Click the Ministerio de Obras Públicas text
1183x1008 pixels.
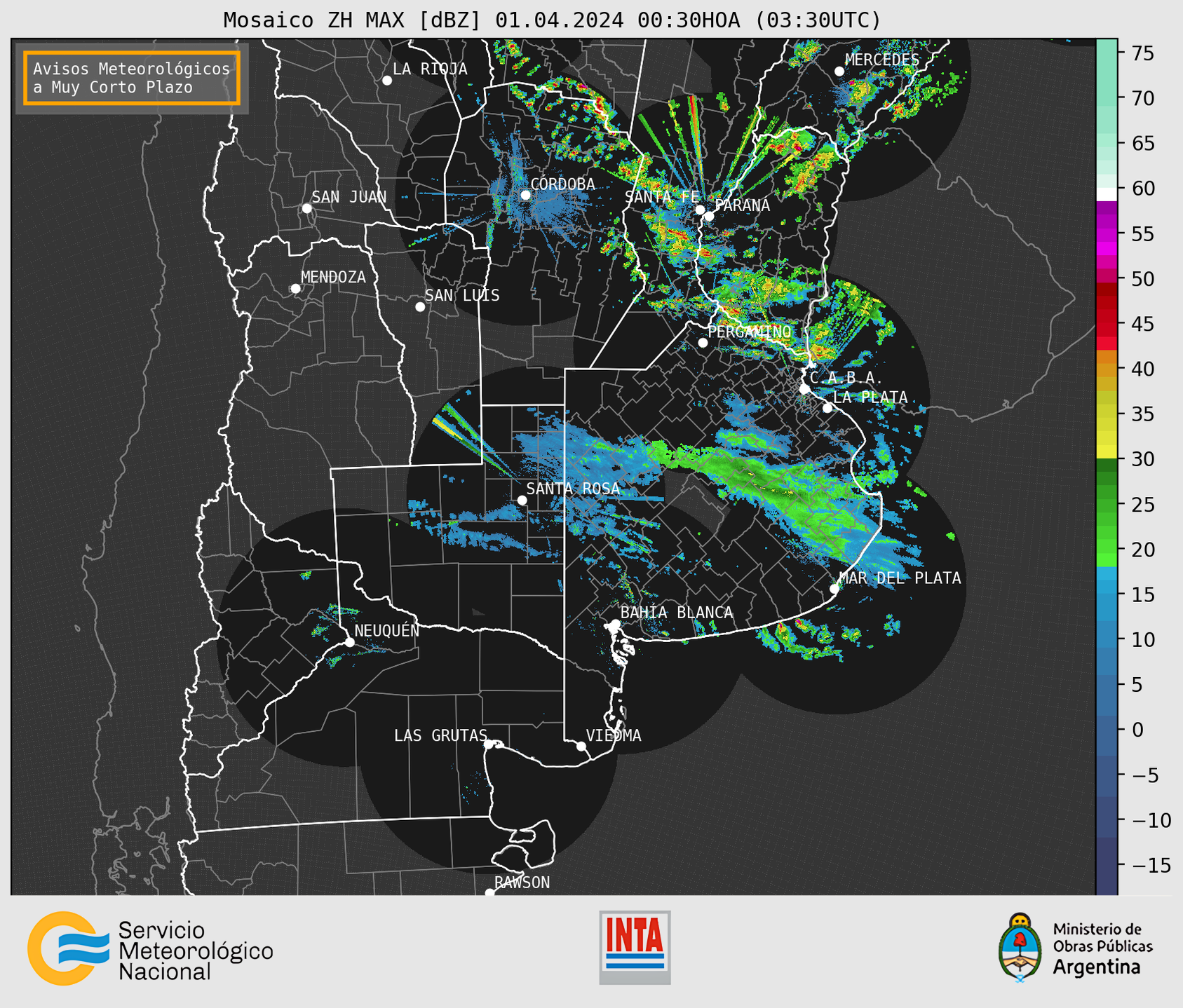point(1102,938)
